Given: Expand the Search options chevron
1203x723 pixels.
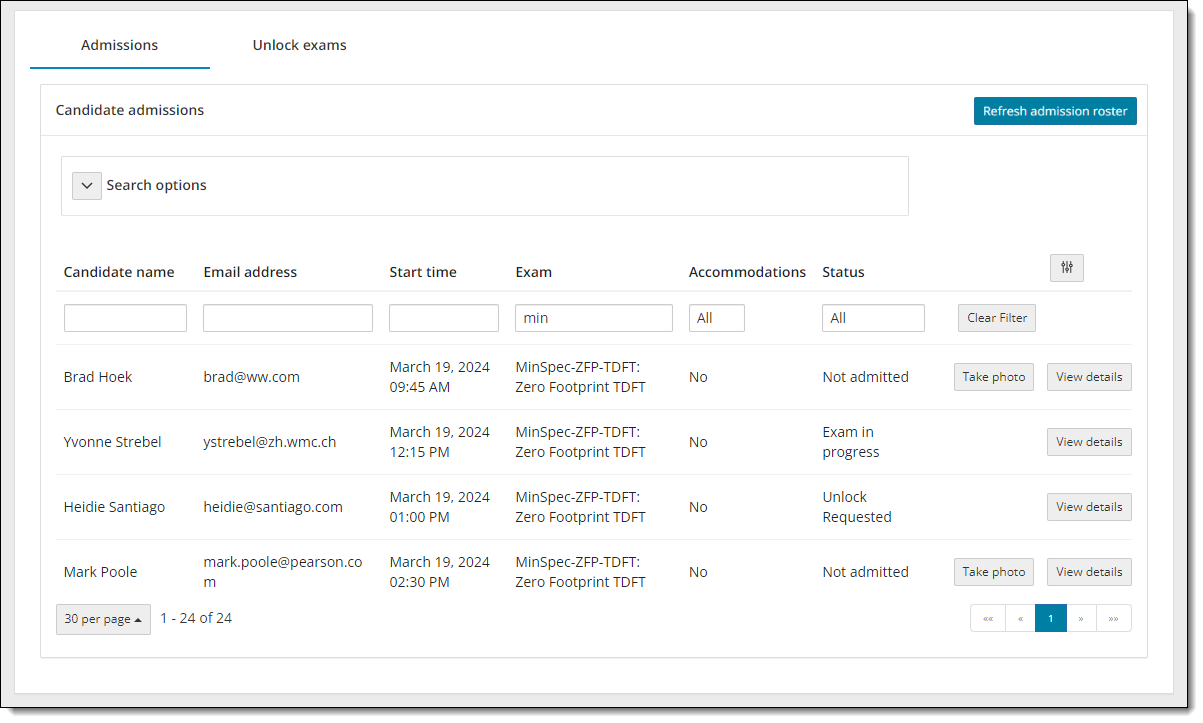Looking at the screenshot, I should tap(87, 186).
